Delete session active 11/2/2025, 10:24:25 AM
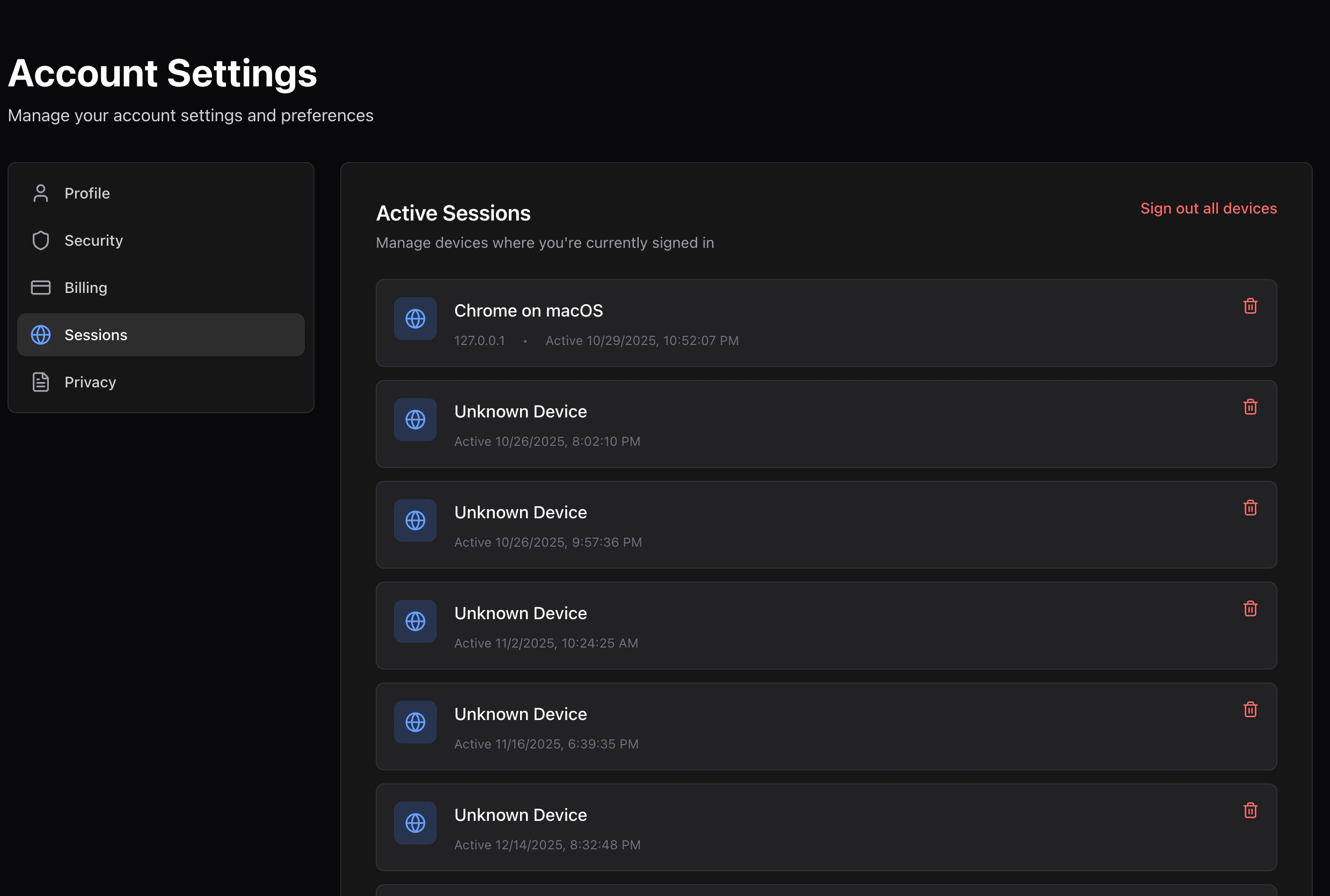This screenshot has height=896, width=1330. pos(1250,608)
